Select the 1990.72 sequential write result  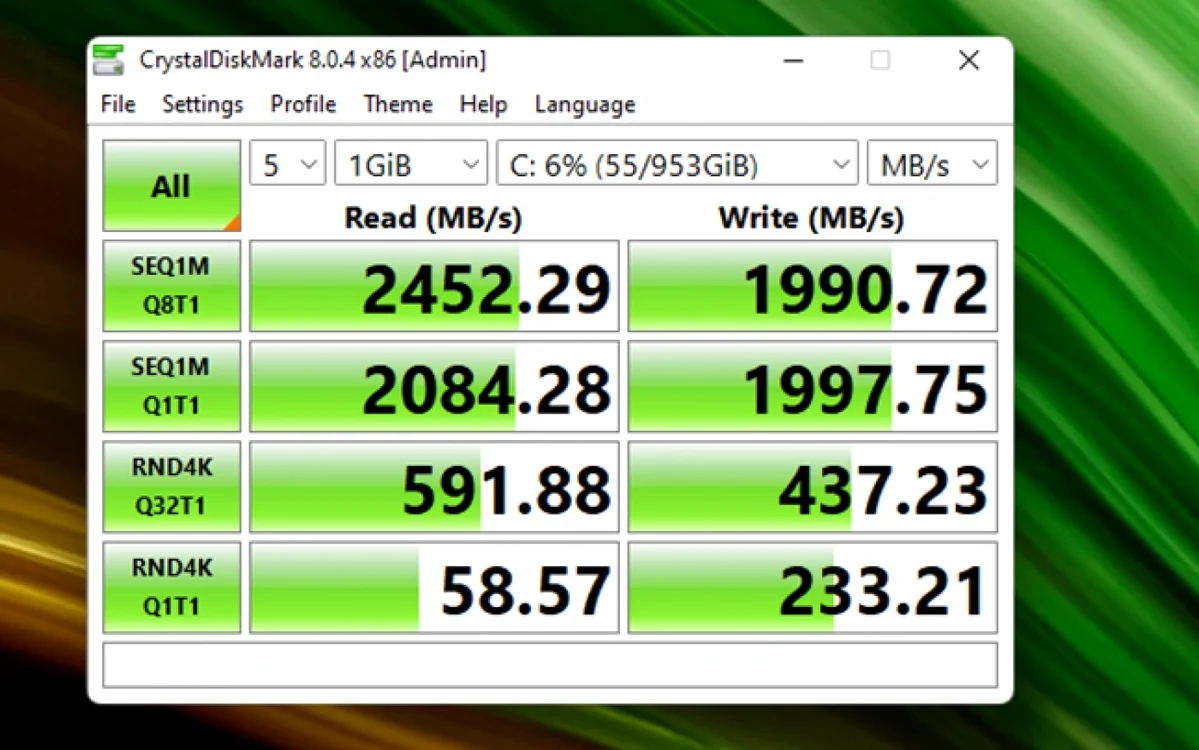(813, 286)
